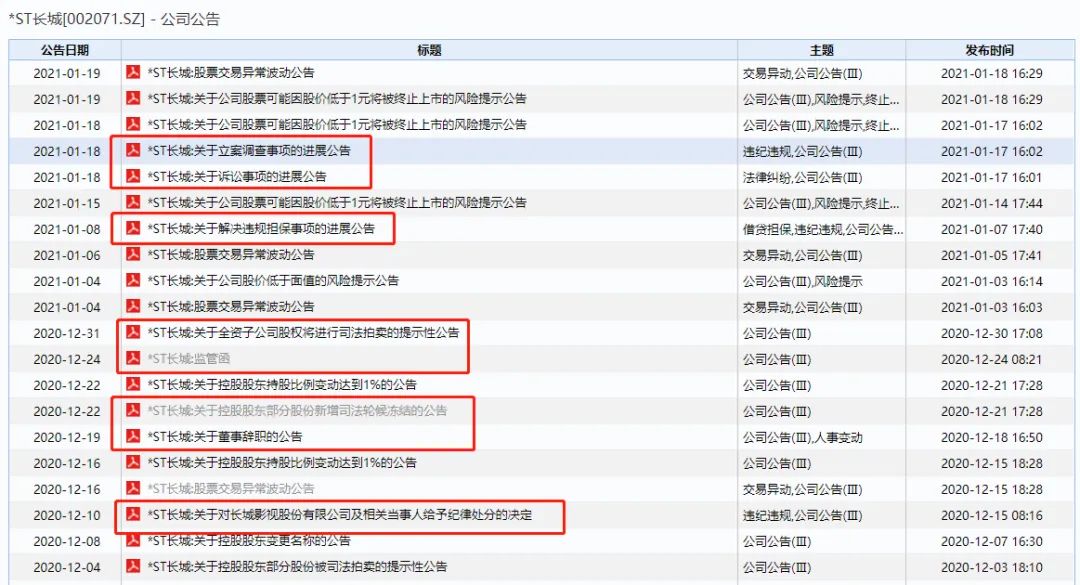Open PDF icon beside 关于董事辞职的公告
1080x585 pixels.
click(133, 436)
